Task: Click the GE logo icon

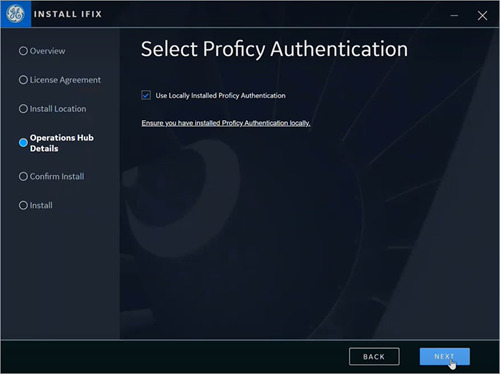Action: point(16,14)
